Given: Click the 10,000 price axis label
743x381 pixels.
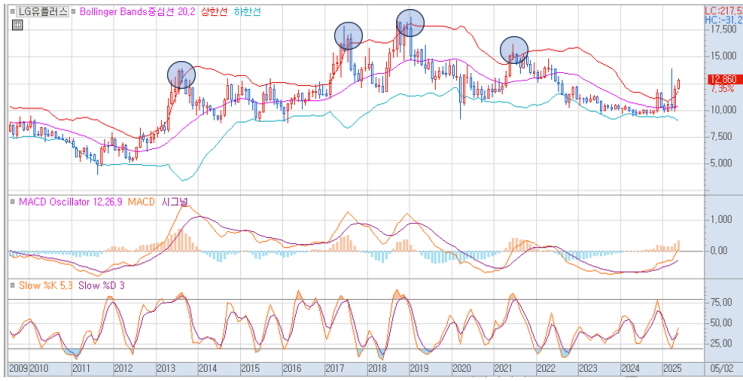Looking at the screenshot, I should click(723, 110).
